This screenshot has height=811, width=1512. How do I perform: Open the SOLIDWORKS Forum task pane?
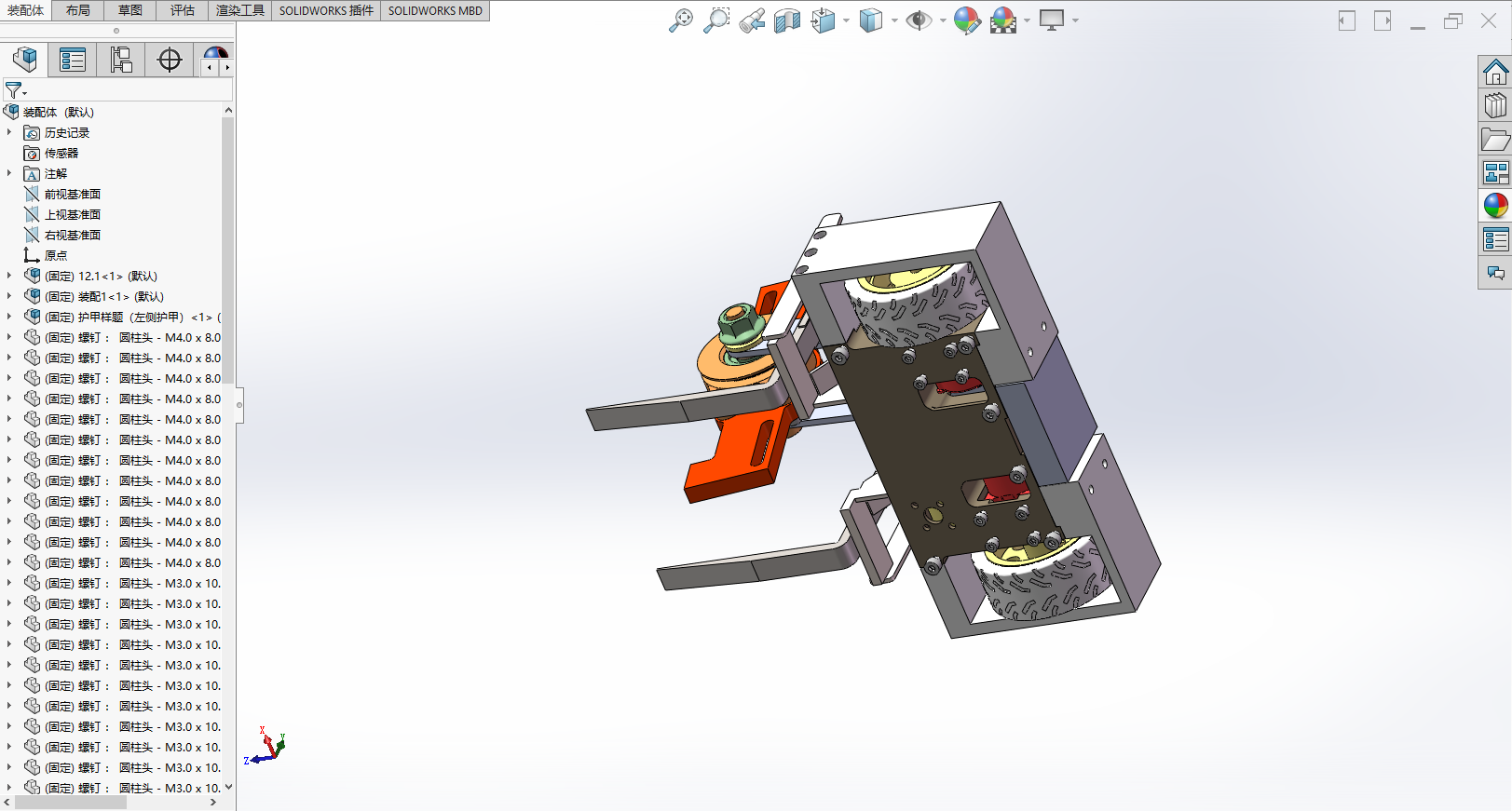(x=1495, y=273)
